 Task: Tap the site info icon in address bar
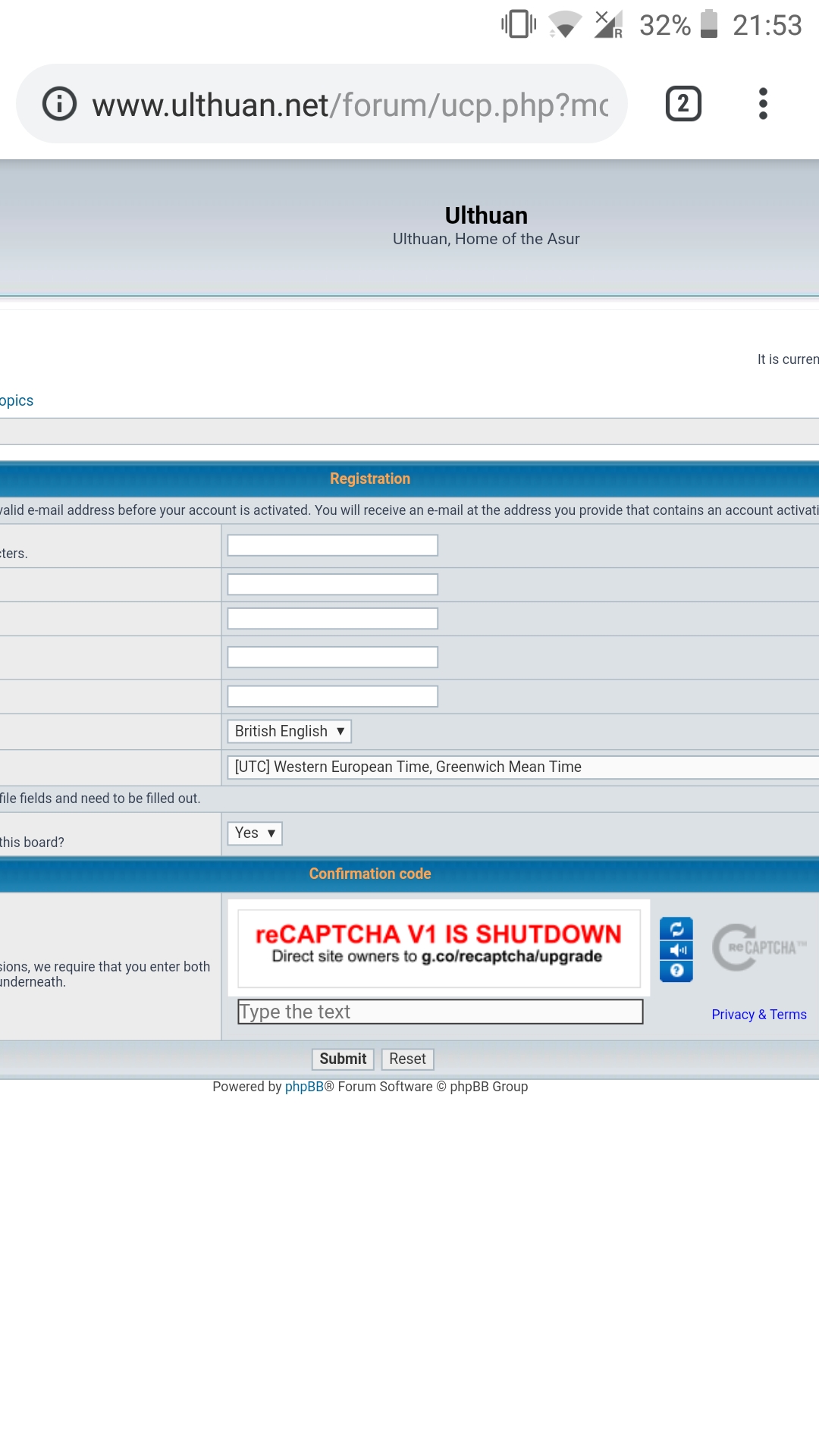(59, 104)
